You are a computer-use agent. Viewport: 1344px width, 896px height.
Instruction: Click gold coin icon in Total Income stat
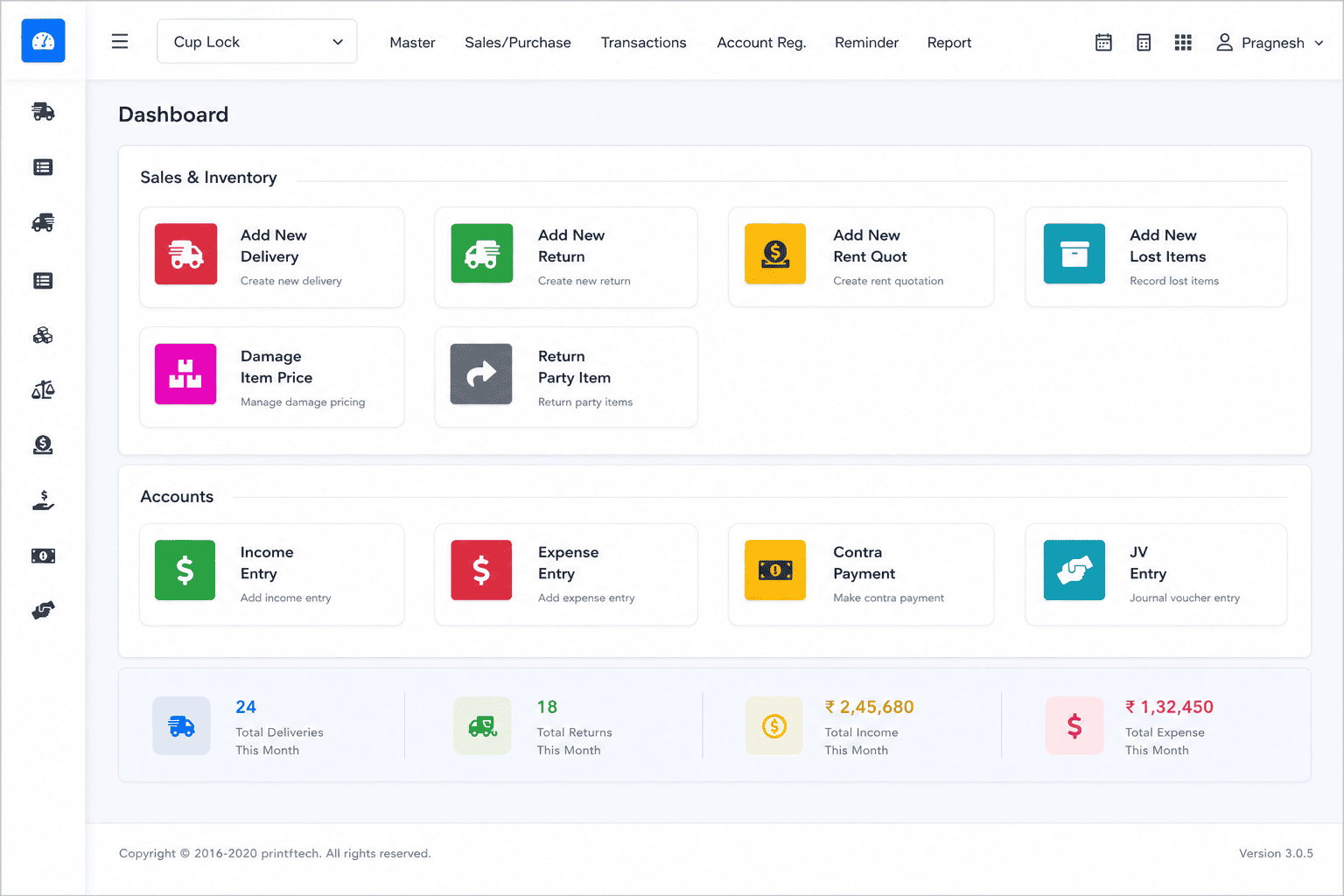click(x=774, y=725)
